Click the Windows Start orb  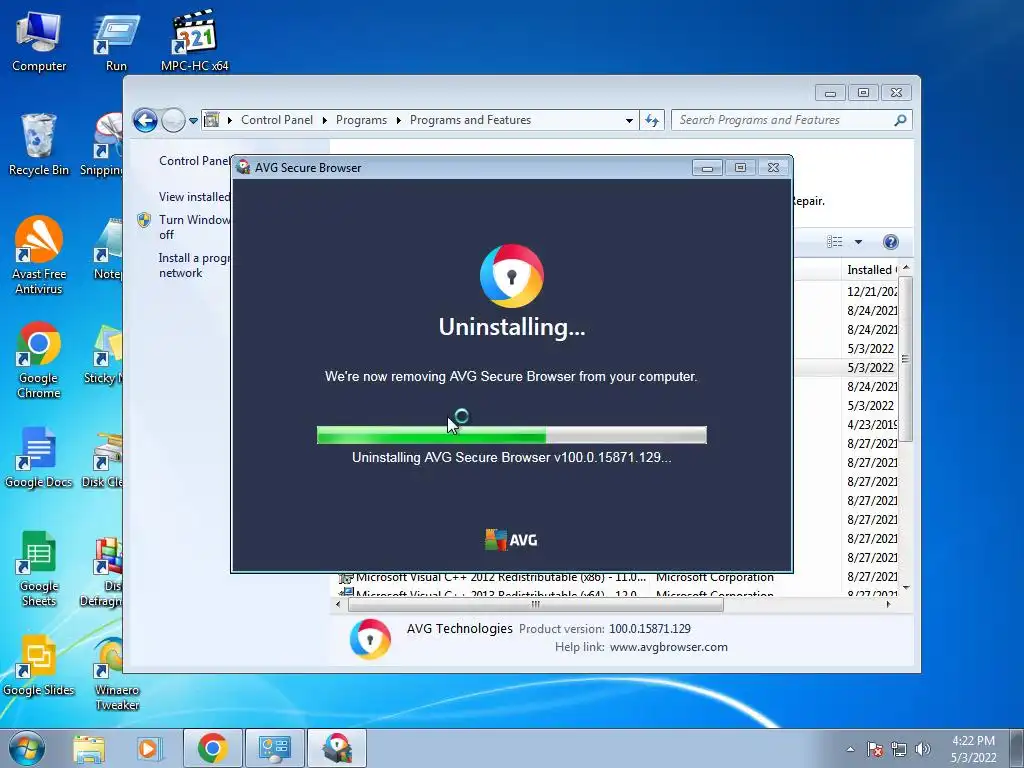26,748
